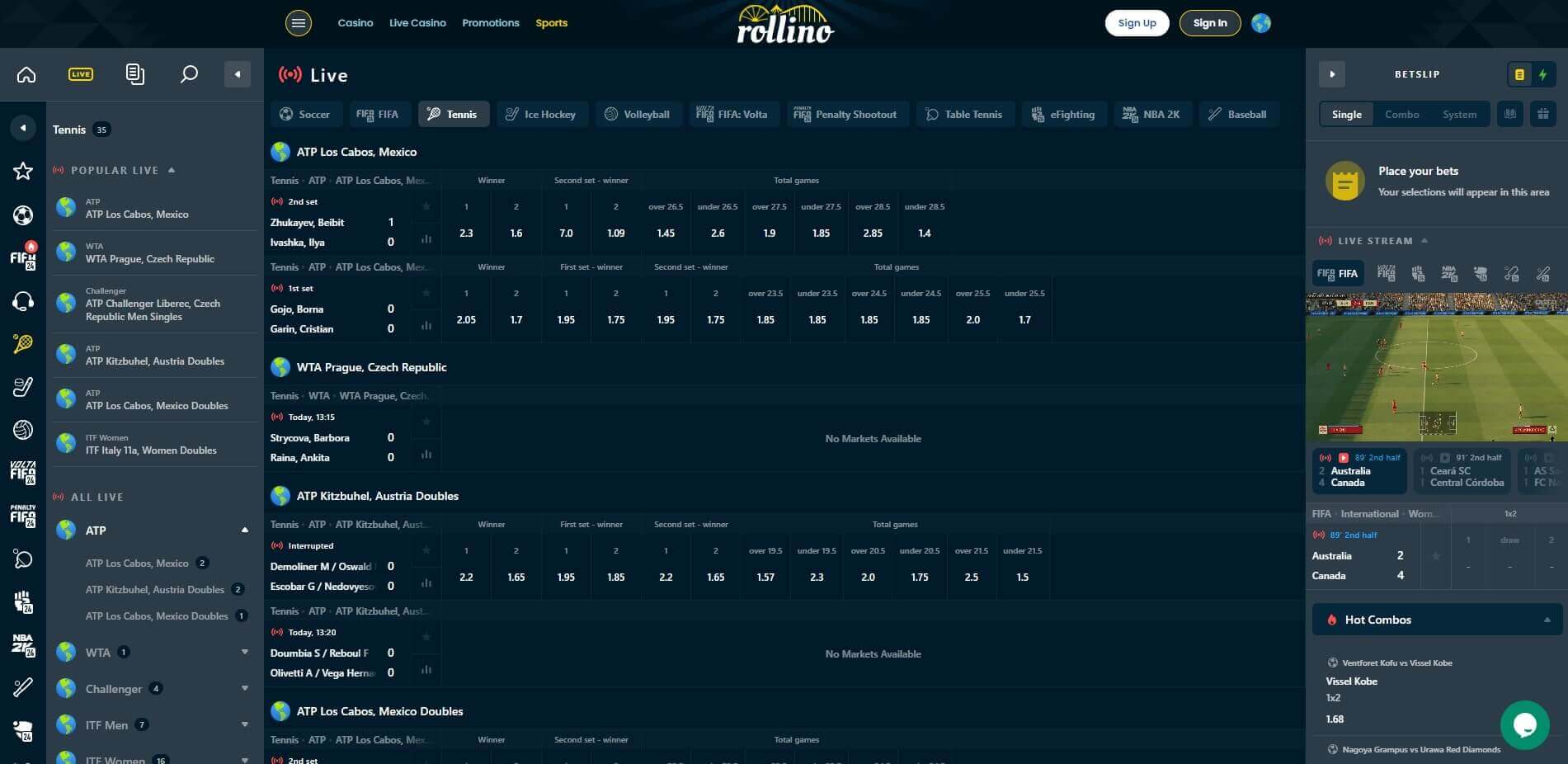Switch betslip to Combo tab

click(x=1401, y=114)
